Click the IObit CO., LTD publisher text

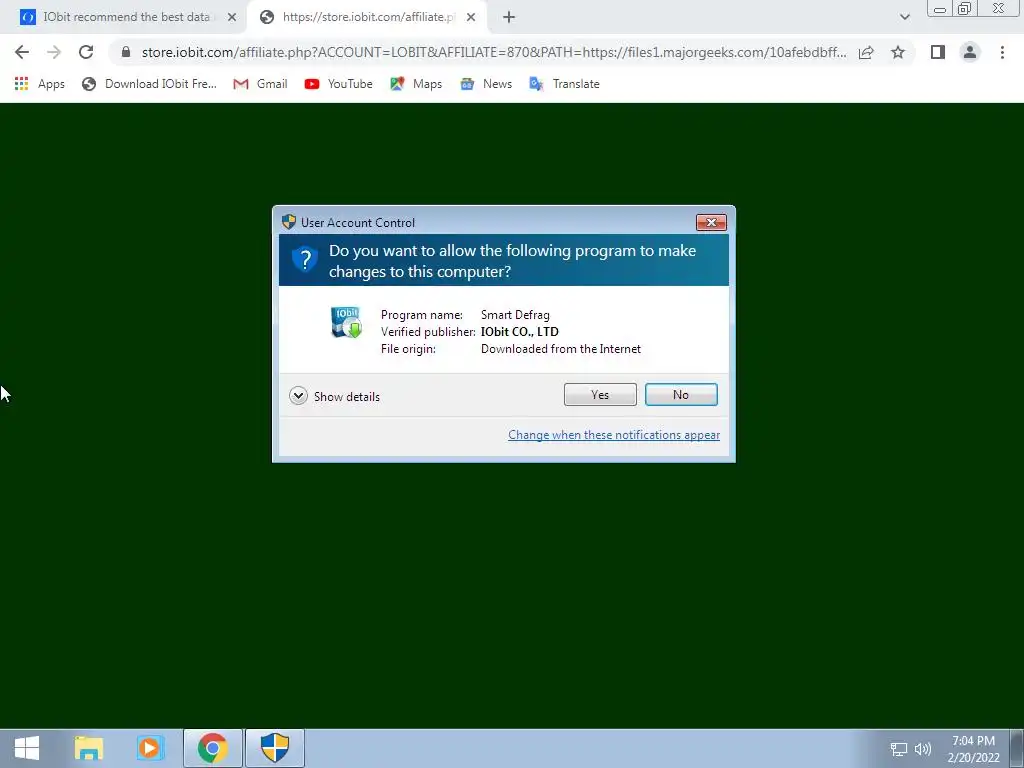click(x=520, y=332)
